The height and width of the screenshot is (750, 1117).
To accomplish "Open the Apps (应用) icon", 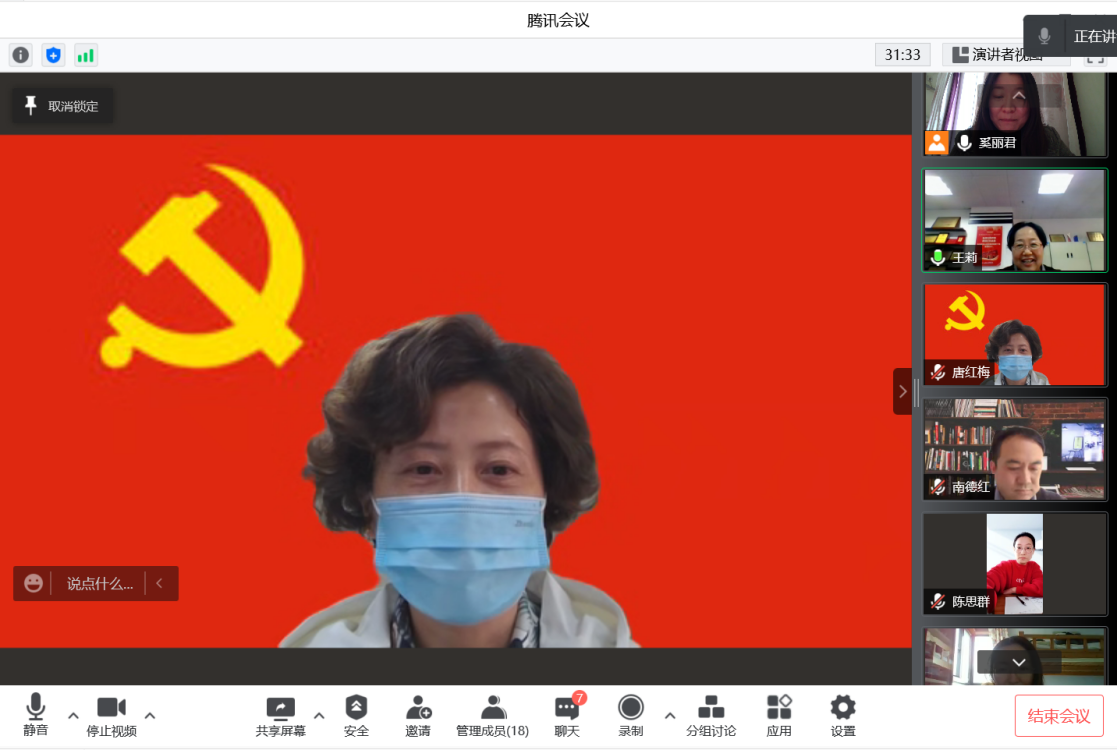I will 779,715.
